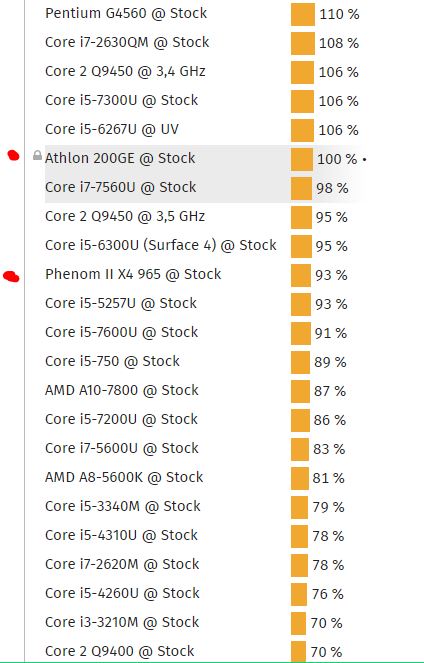
Task: Click the 70 % bar for Core i3-3210M
Action: tap(298, 623)
